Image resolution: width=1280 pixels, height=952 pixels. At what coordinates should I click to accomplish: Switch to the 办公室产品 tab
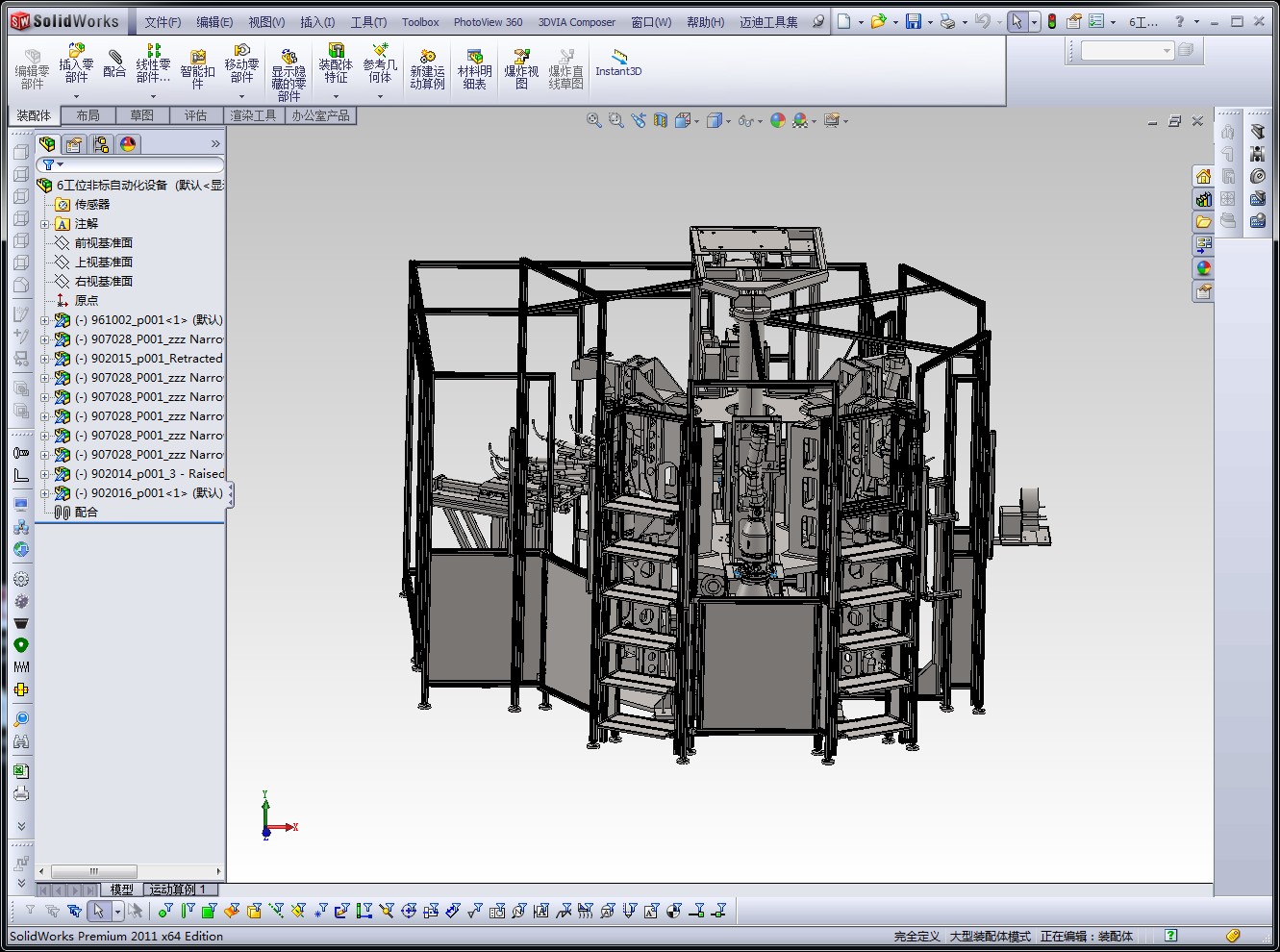pyautogui.click(x=320, y=115)
